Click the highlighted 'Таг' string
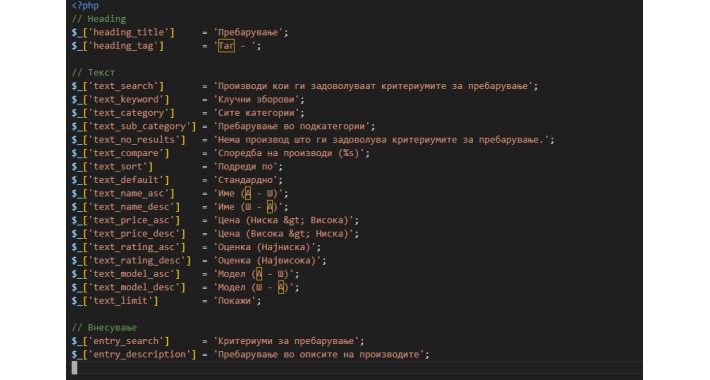Image resolution: width=710 pixels, height=380 pixels. [226, 46]
